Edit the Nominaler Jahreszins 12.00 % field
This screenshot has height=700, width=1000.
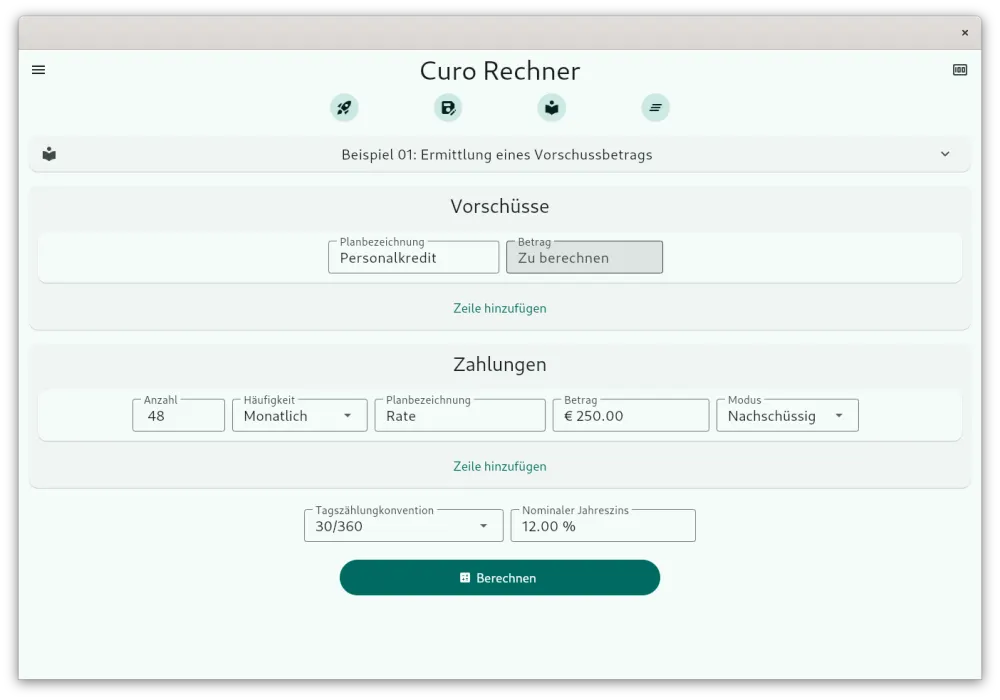tap(603, 526)
